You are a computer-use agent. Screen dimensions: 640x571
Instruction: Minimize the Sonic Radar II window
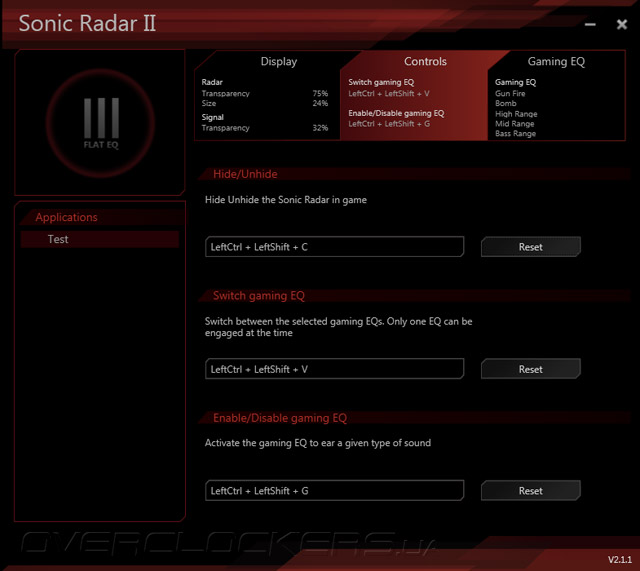(590, 24)
